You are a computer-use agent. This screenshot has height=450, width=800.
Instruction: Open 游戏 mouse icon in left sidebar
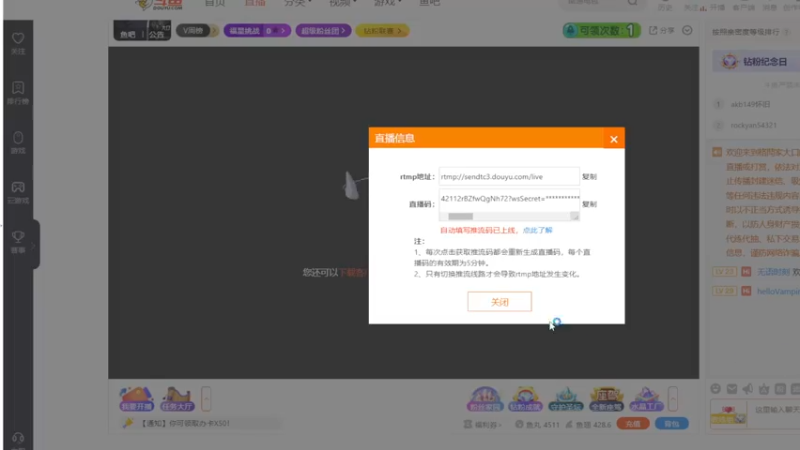(18, 142)
